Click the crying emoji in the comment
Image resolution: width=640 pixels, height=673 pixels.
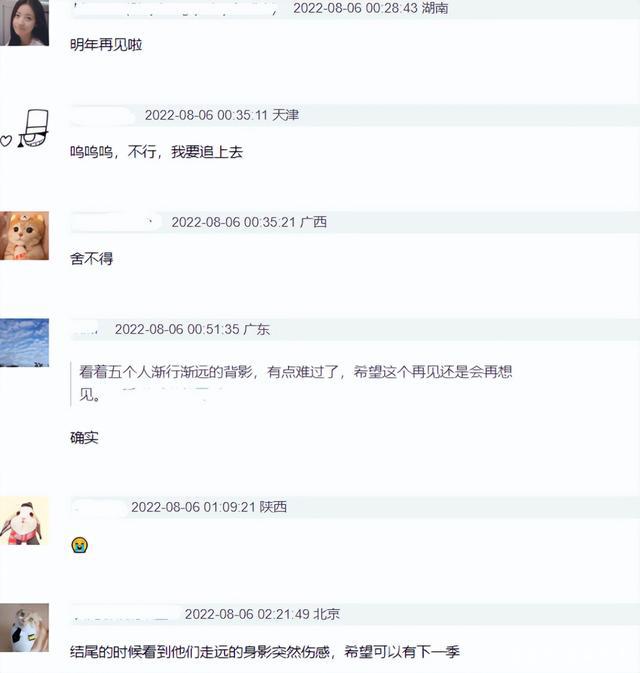(79, 545)
